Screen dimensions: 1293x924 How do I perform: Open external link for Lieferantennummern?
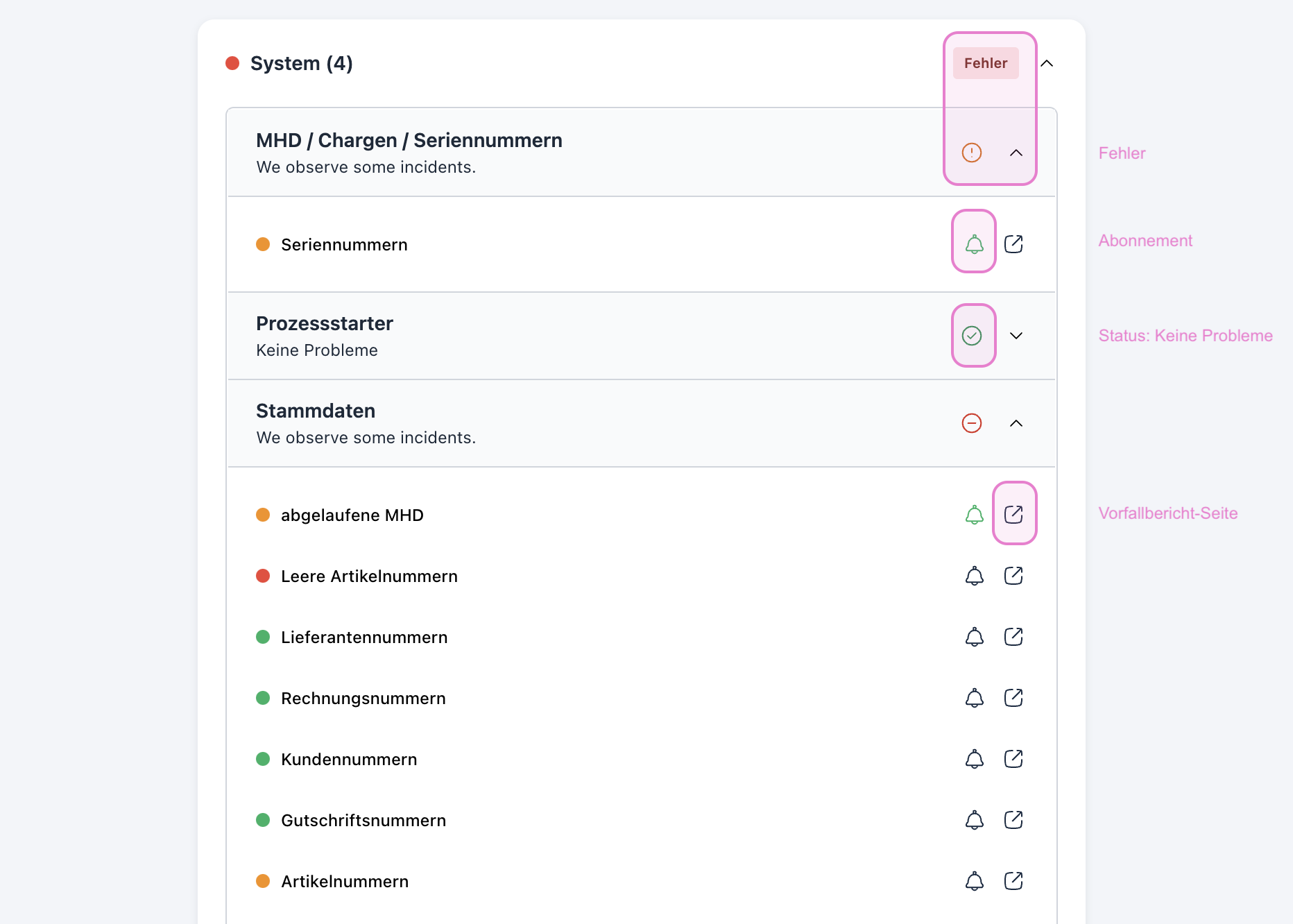[1013, 637]
